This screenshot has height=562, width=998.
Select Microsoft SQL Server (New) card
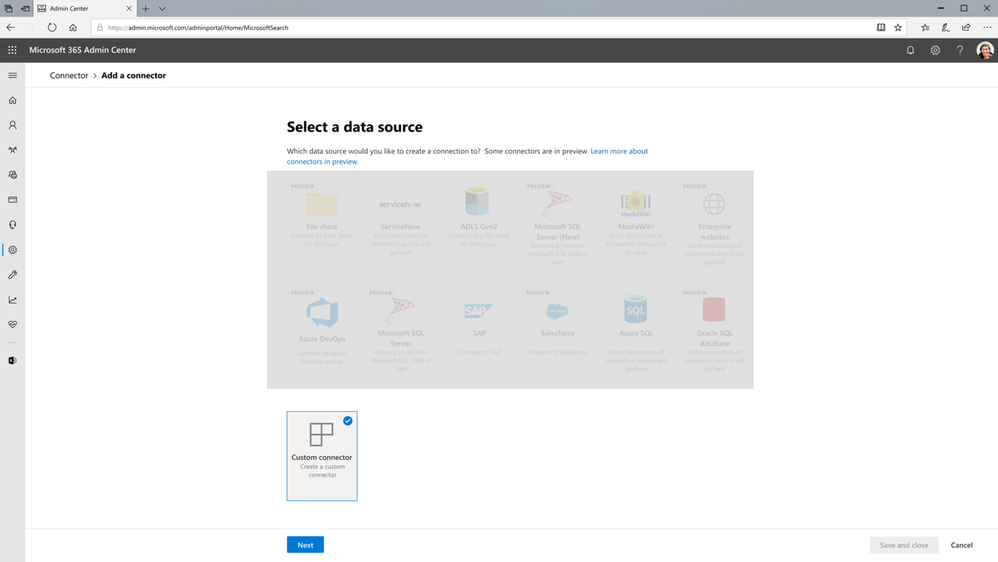coord(558,226)
